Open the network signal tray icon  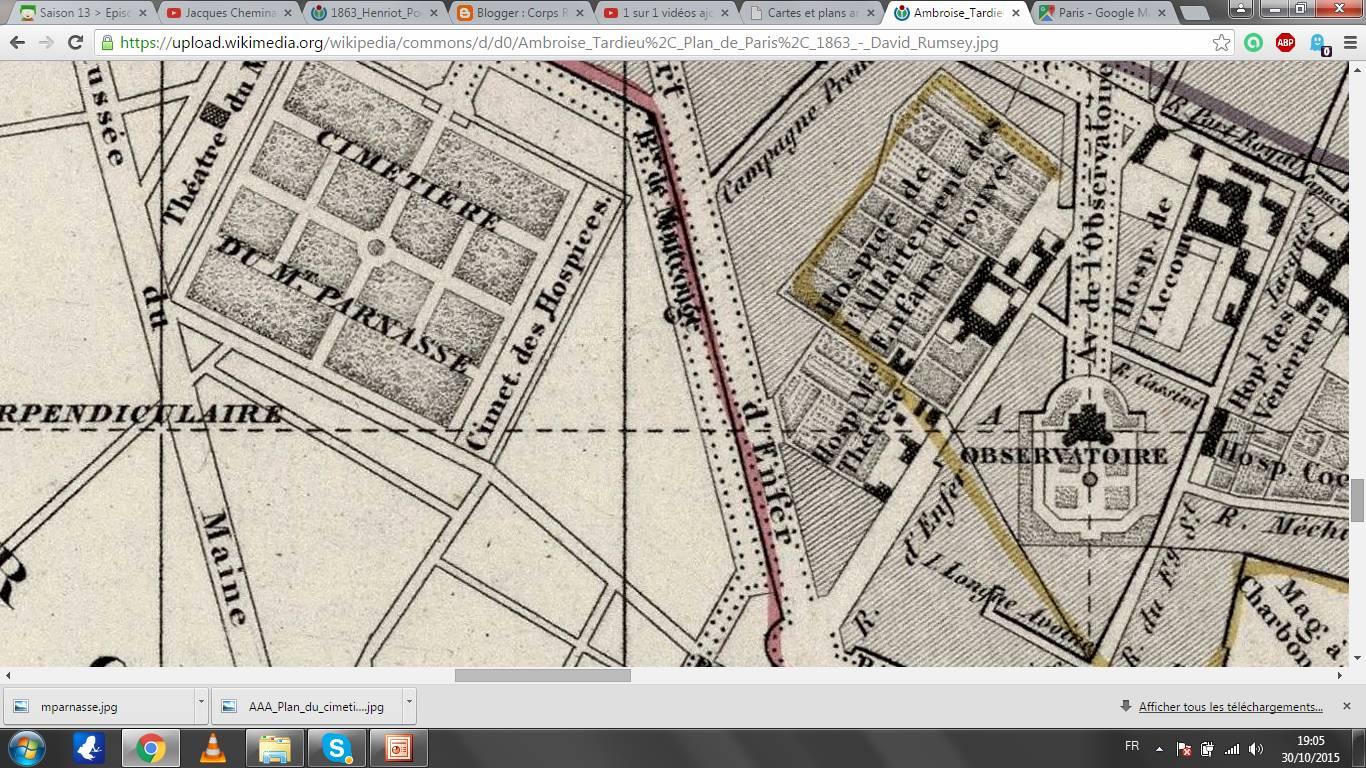point(1232,748)
